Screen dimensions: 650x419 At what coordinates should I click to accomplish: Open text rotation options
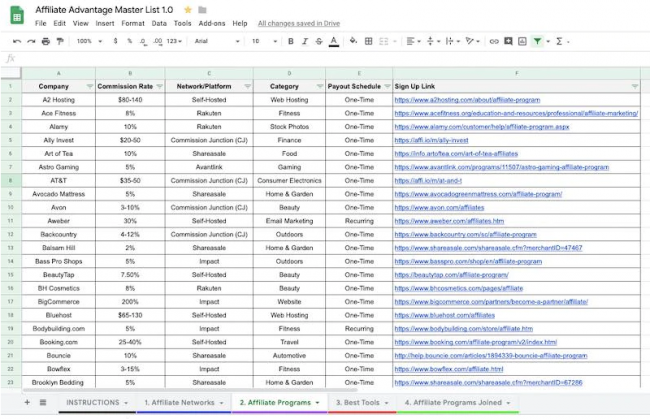coord(472,41)
